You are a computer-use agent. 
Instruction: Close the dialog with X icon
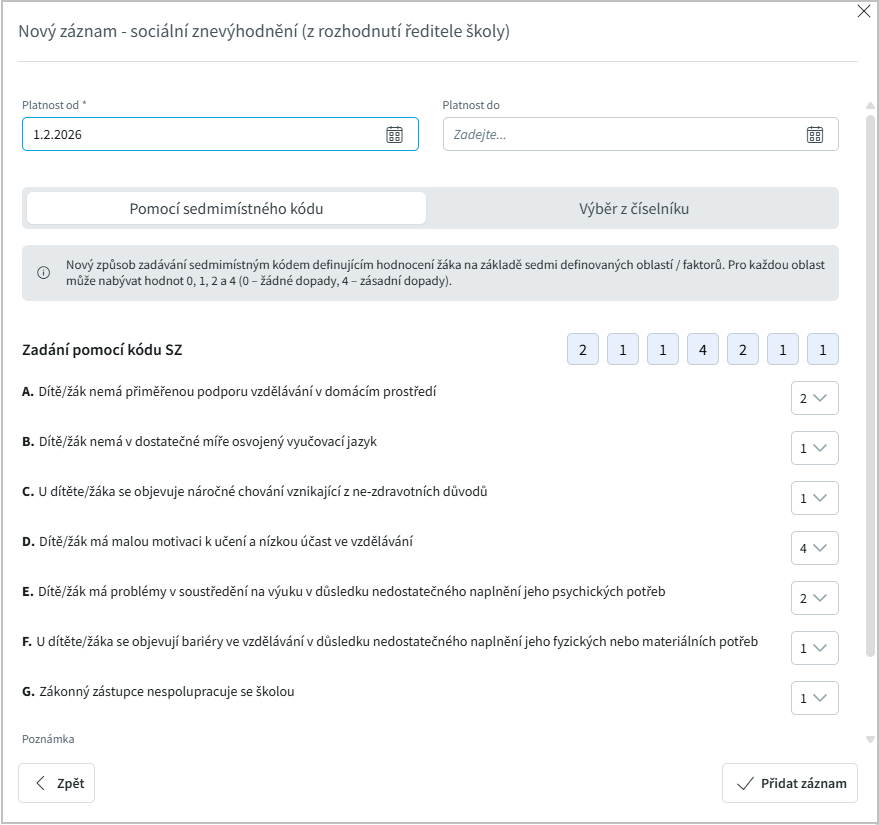[x=864, y=12]
